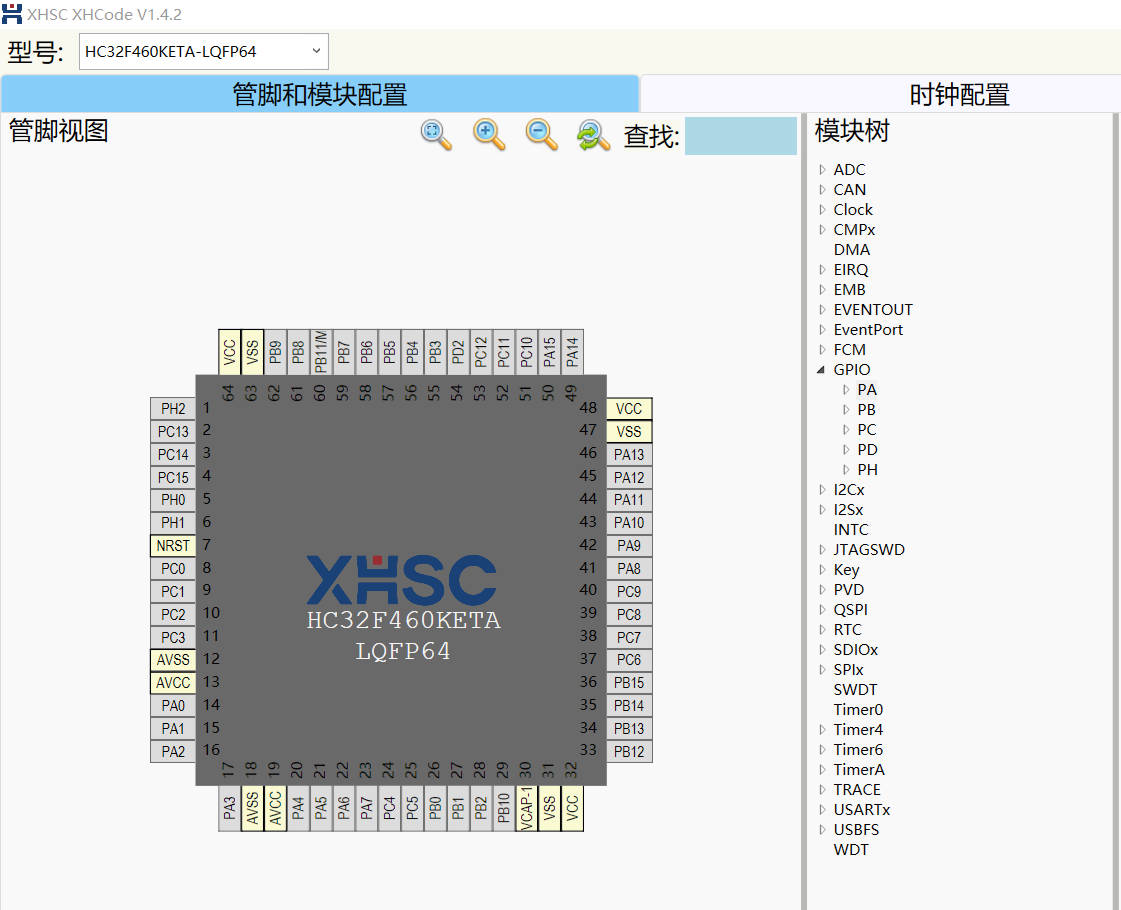Expand the USARTx node in the module tree

(823, 809)
